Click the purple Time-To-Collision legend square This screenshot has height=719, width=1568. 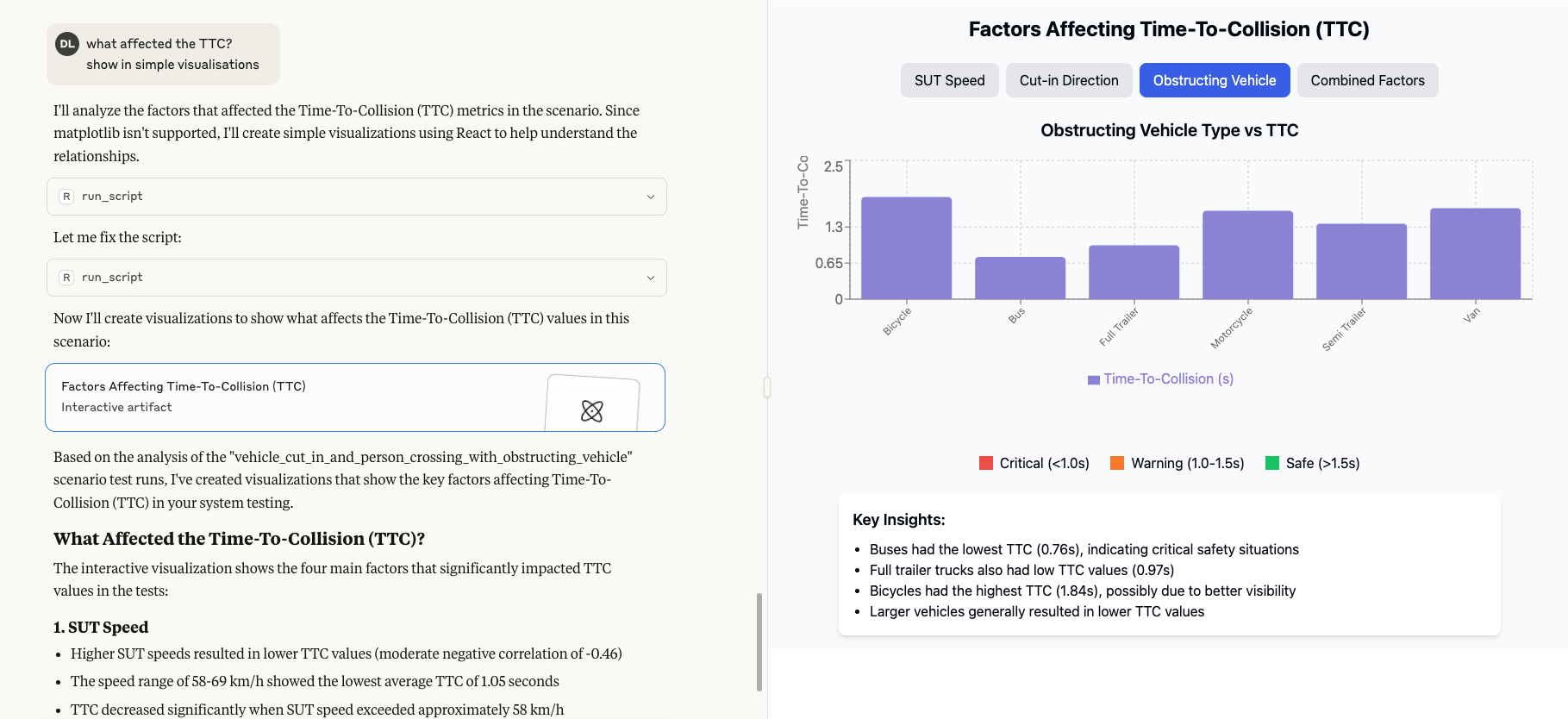click(x=1094, y=380)
